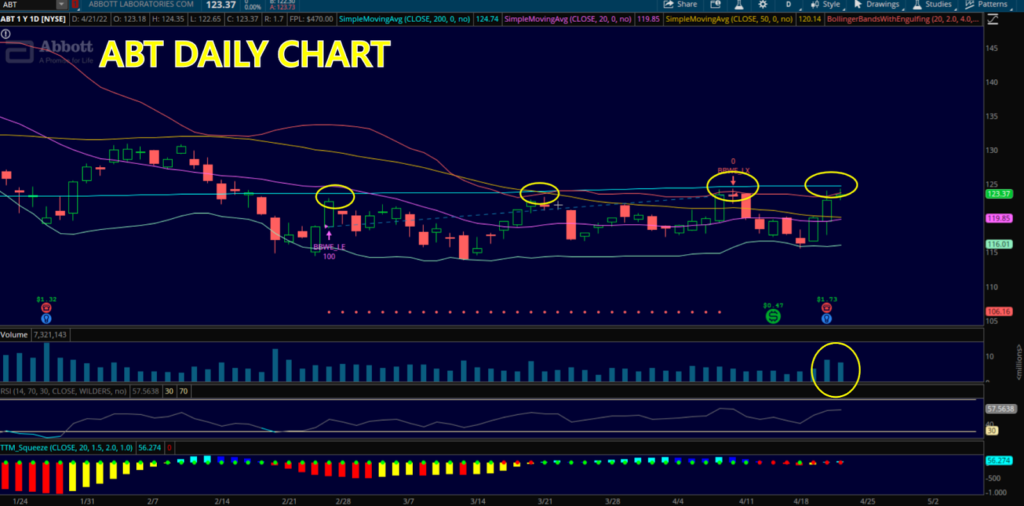
Task: Click the ABBOTT LABORATORIES COM company name
Action: click(141, 4)
